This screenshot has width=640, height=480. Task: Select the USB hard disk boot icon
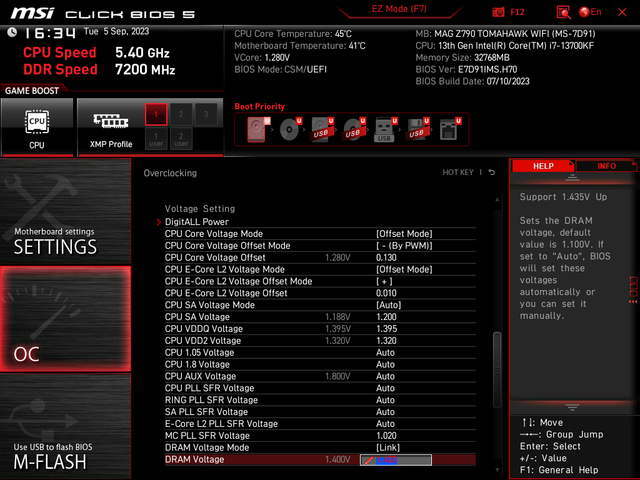(x=322, y=129)
